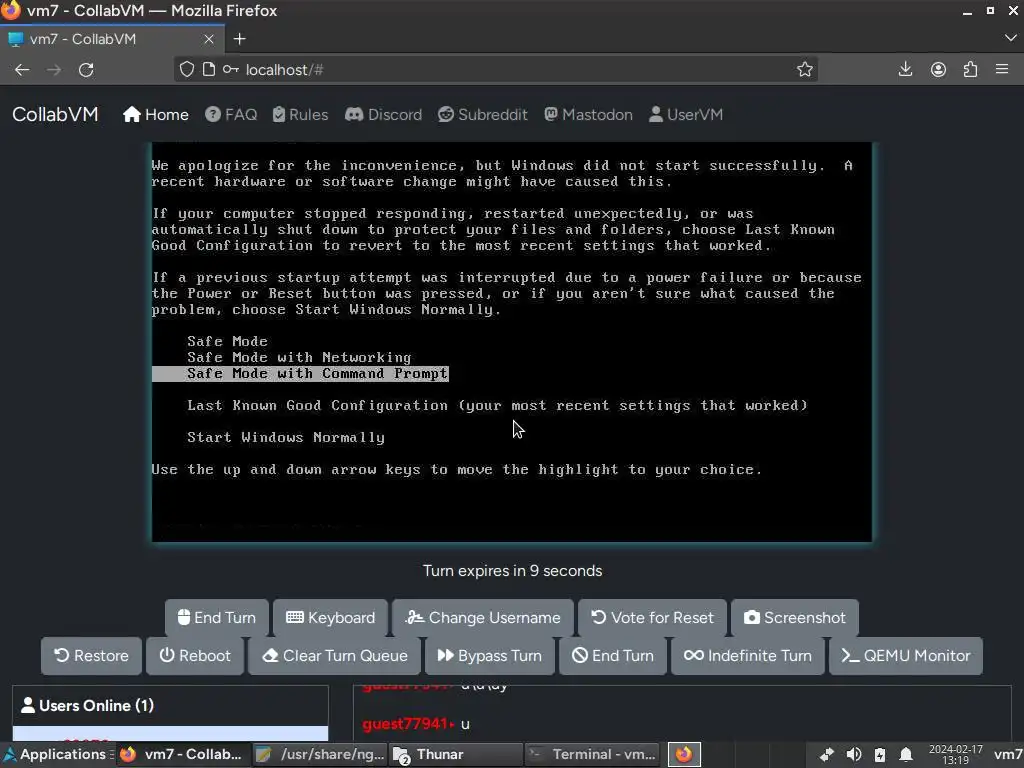The width and height of the screenshot is (1024, 768).
Task: Click the Indefinite Turn button
Action: (748, 656)
